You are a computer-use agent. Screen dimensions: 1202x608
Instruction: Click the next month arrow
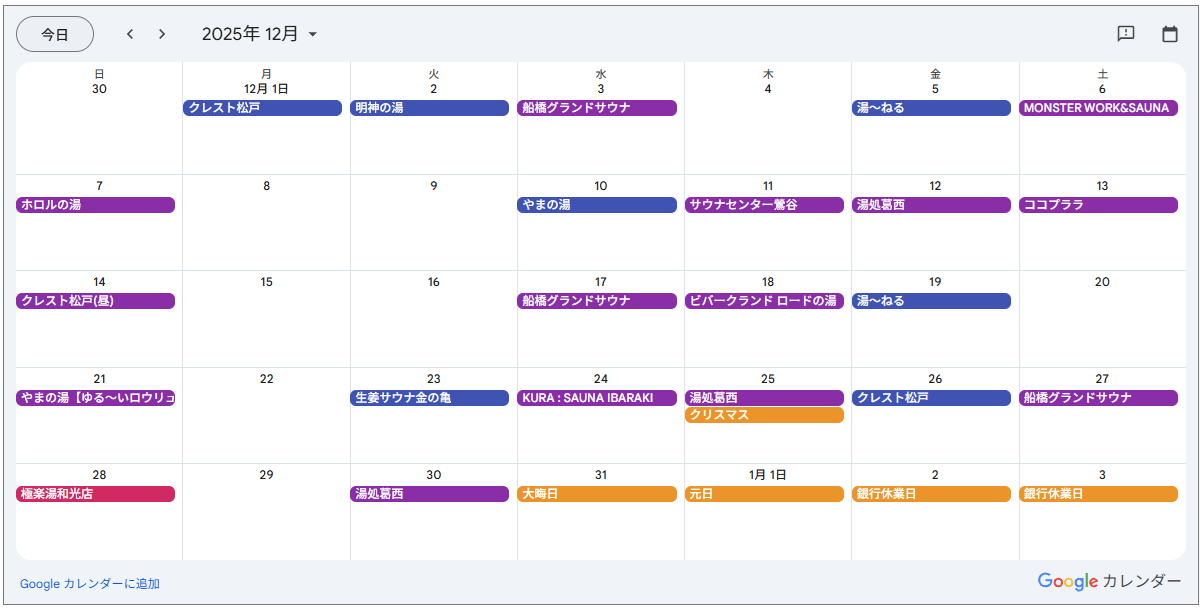click(162, 34)
